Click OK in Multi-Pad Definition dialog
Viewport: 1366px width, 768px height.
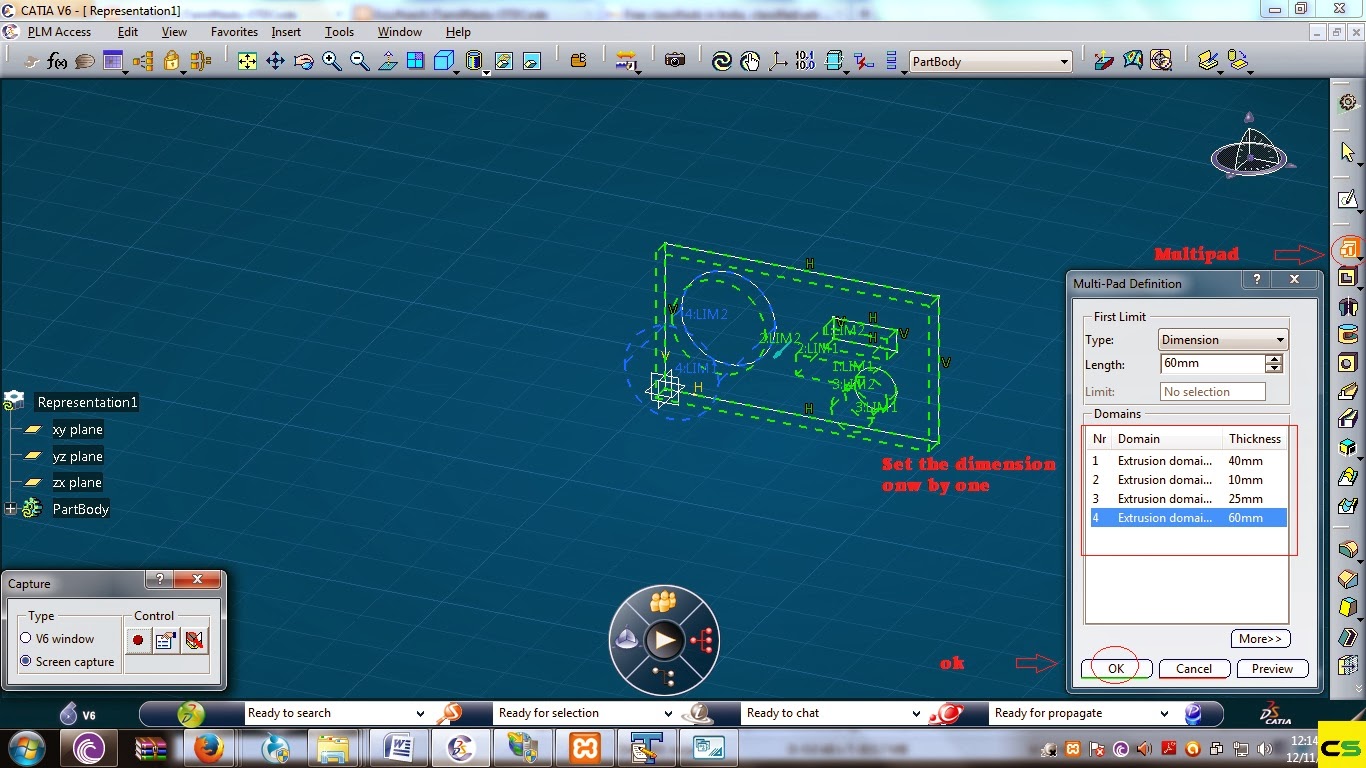coord(1115,668)
